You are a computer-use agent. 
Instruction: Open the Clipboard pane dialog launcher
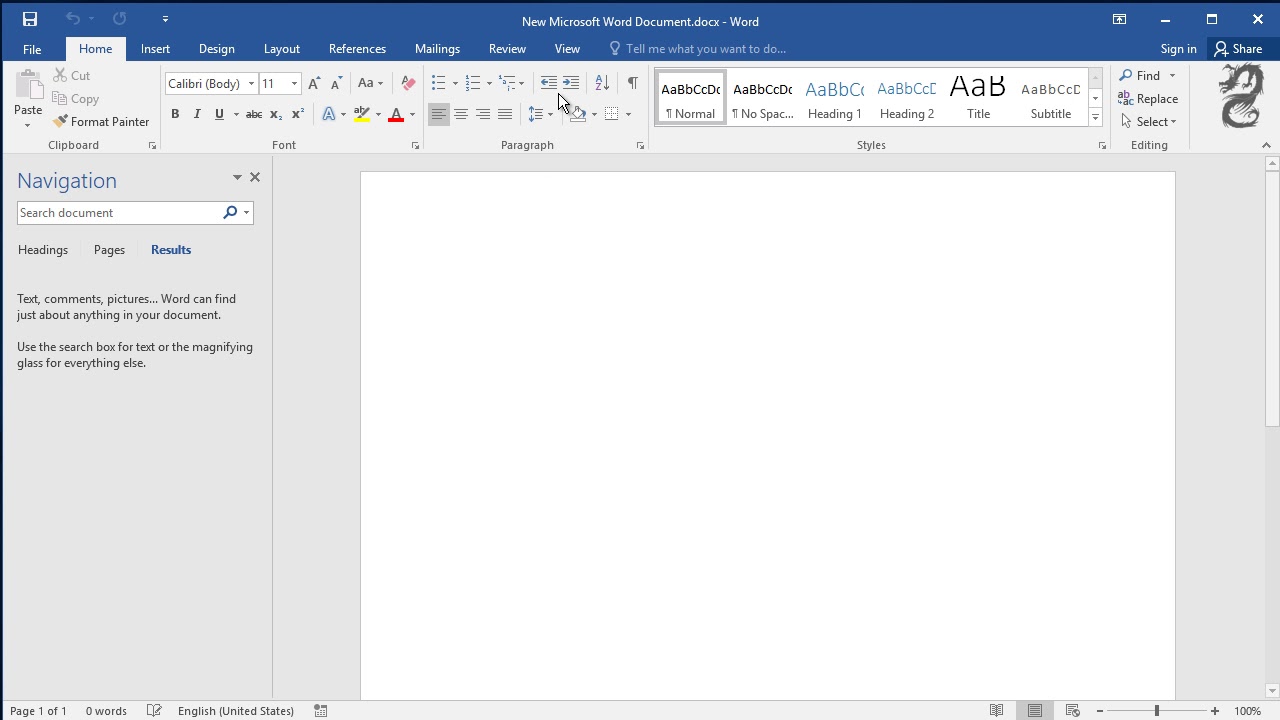[x=152, y=146]
